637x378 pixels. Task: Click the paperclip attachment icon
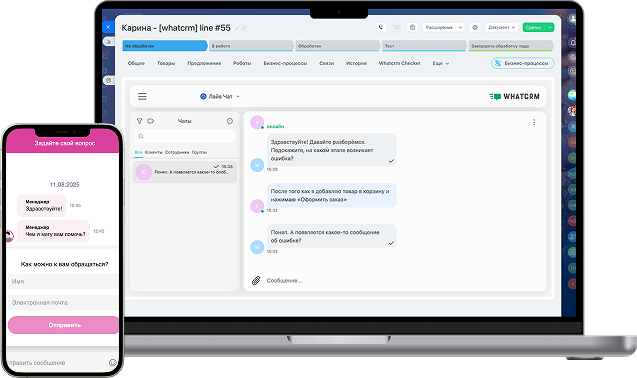tap(256, 280)
